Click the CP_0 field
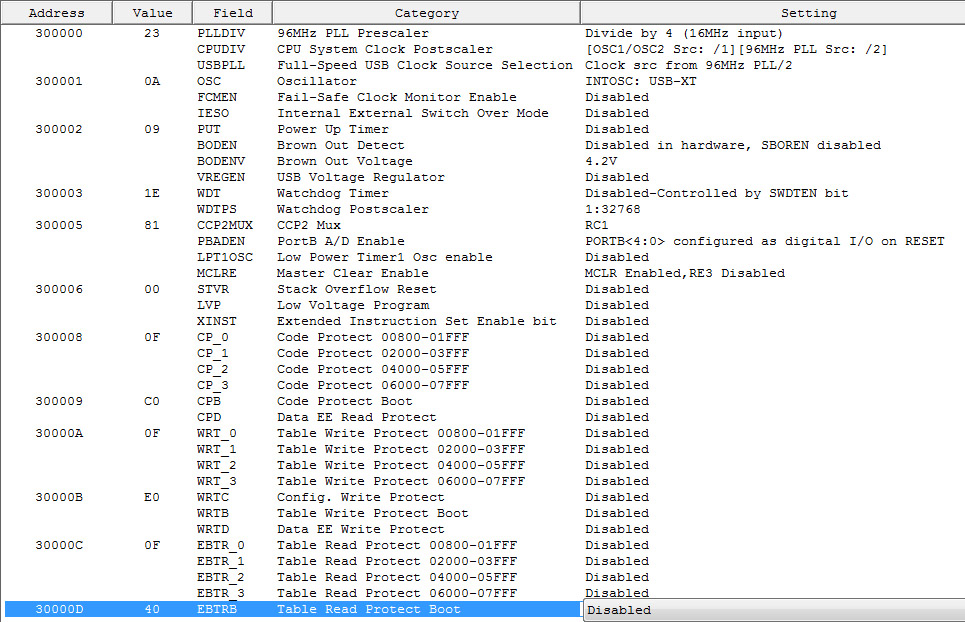Viewport: 965px width, 622px height. (213, 337)
